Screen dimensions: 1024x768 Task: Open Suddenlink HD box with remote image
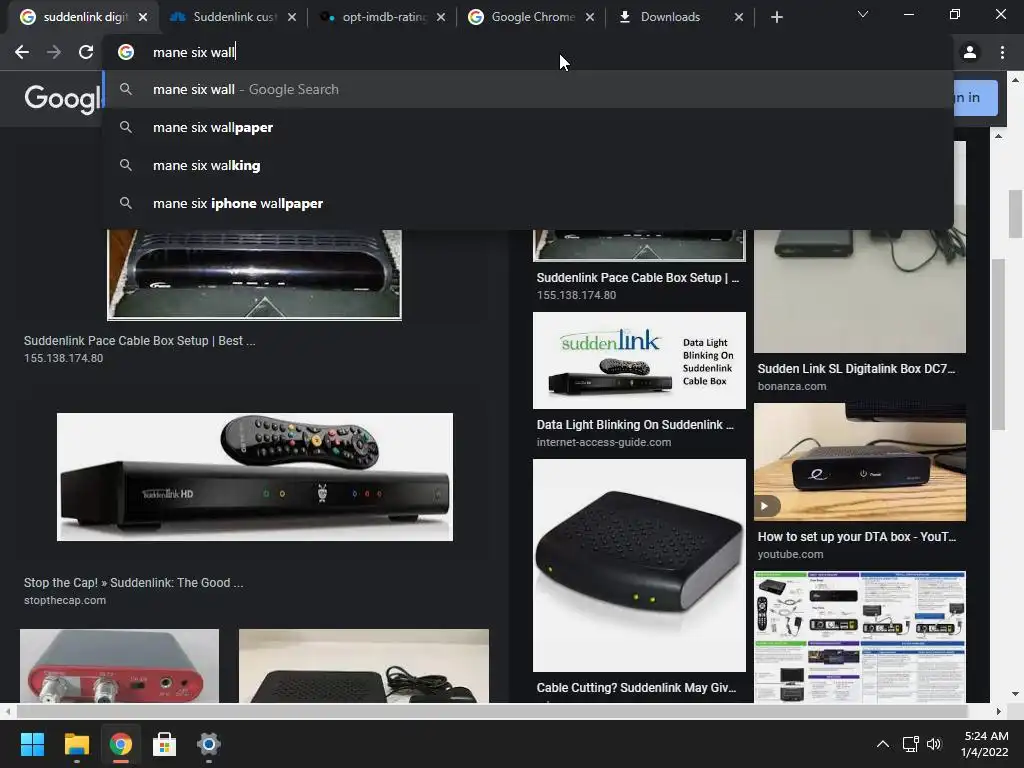pyautogui.click(x=255, y=477)
